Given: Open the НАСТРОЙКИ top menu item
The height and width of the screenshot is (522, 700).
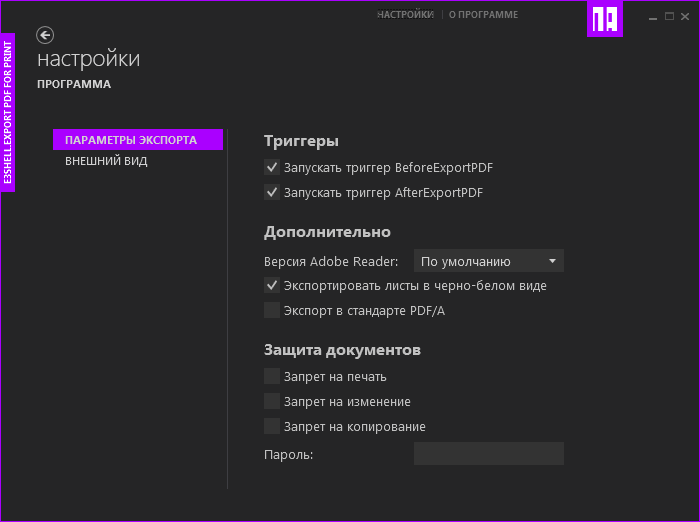Looking at the screenshot, I should [x=405, y=15].
